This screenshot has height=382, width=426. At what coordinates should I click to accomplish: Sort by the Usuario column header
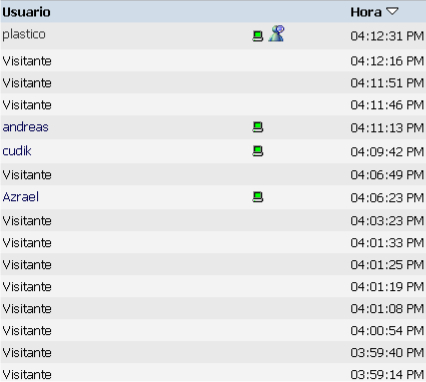coord(26,12)
